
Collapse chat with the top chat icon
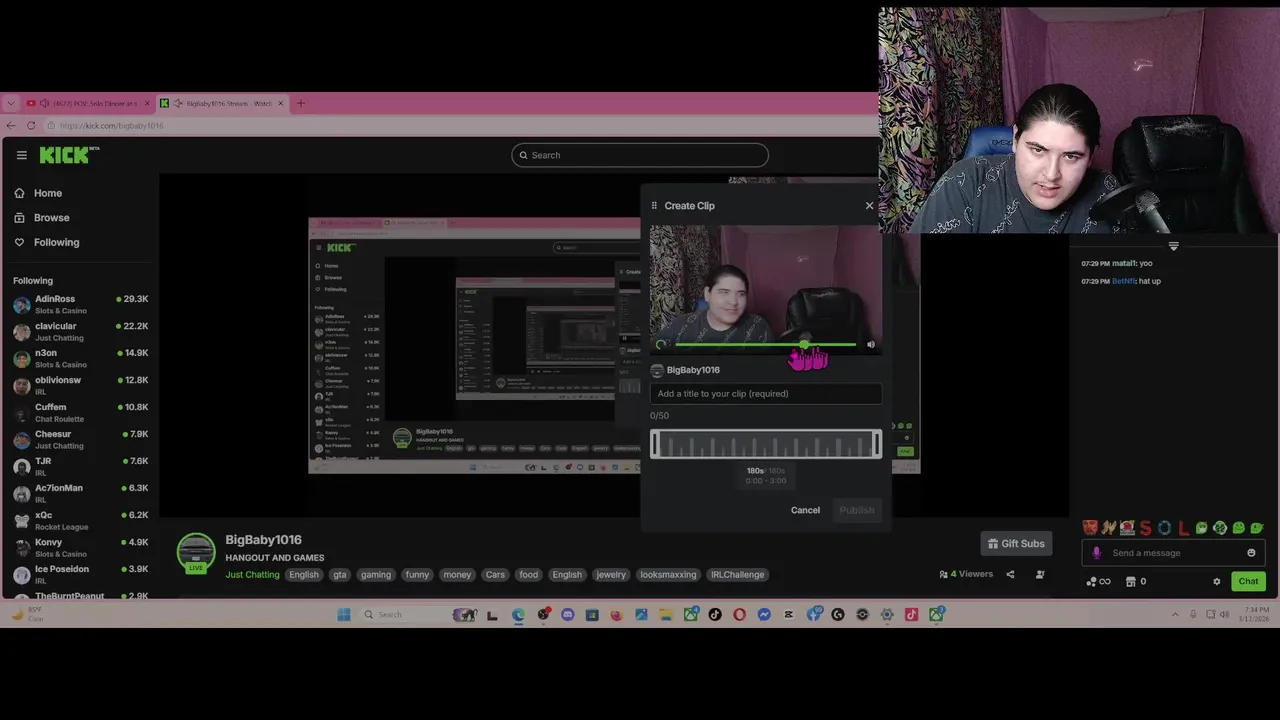tap(1174, 246)
